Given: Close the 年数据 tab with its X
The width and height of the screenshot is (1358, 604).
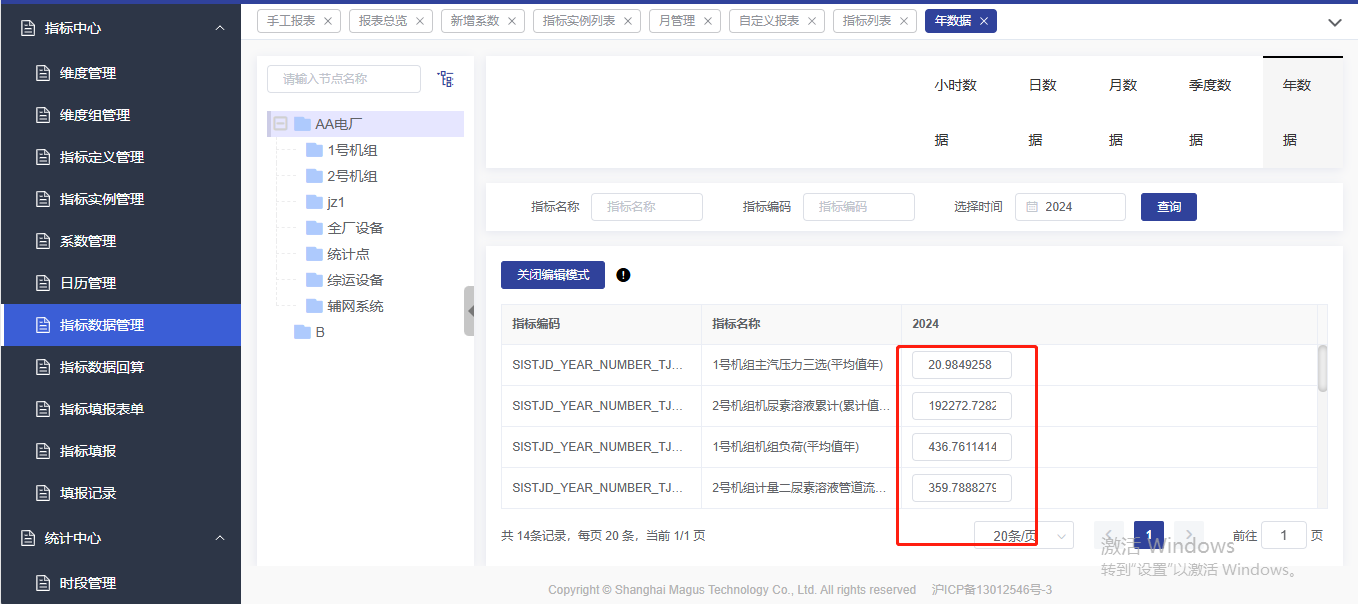Looking at the screenshot, I should [984, 21].
